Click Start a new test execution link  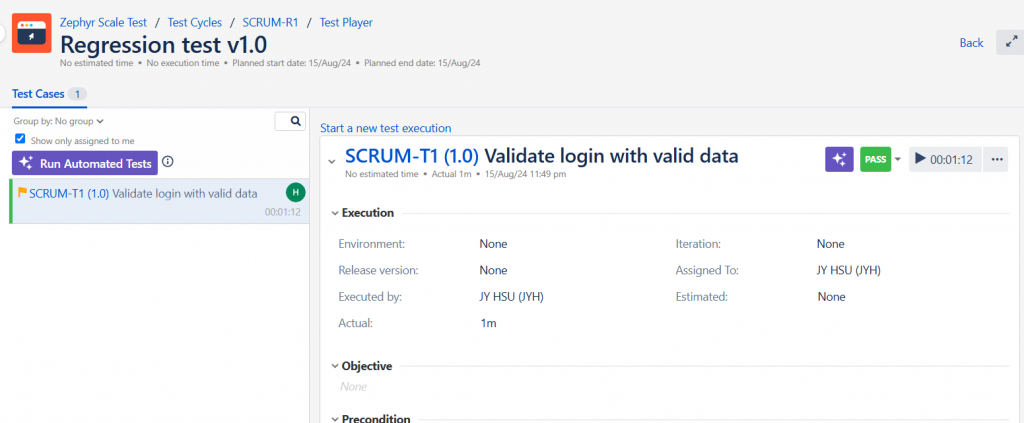385,128
